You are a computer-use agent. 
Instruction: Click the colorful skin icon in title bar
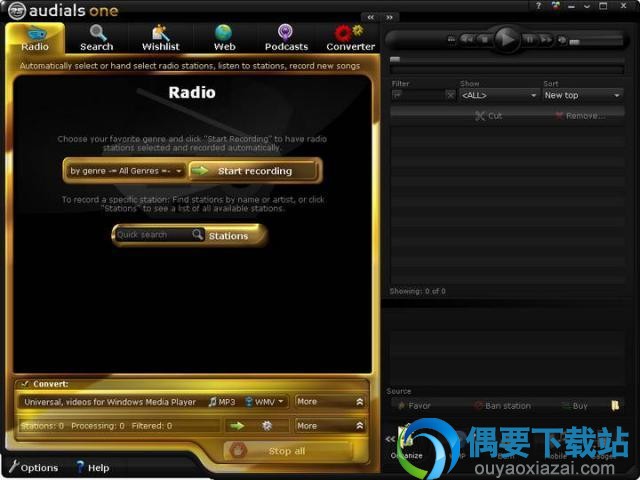(x=556, y=6)
